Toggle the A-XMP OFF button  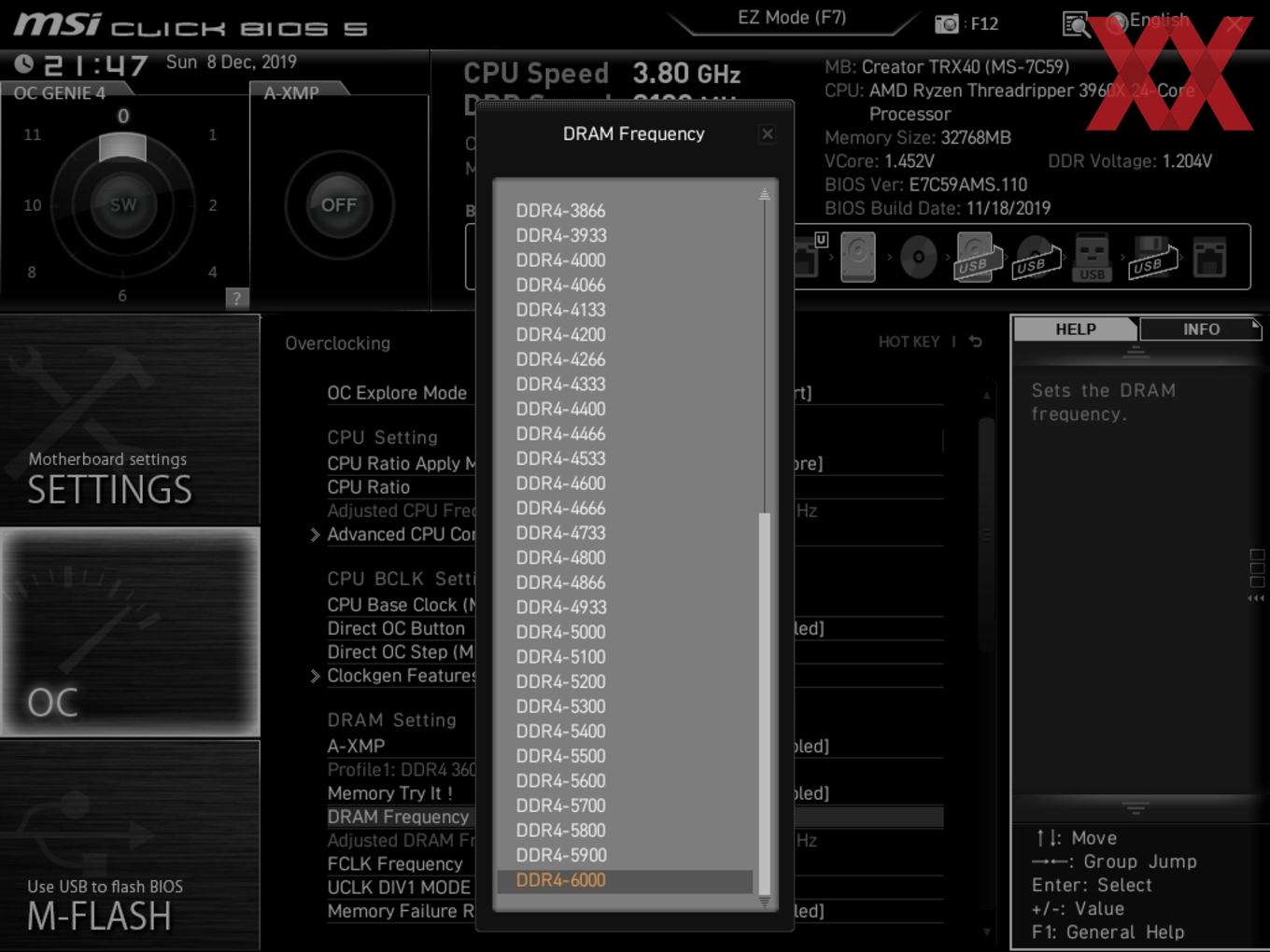[339, 204]
